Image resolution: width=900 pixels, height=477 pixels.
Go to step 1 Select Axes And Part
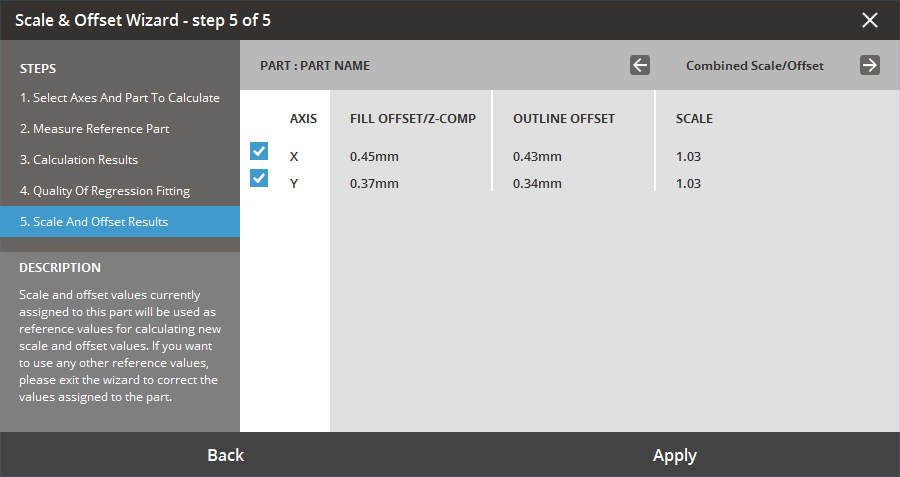click(120, 98)
